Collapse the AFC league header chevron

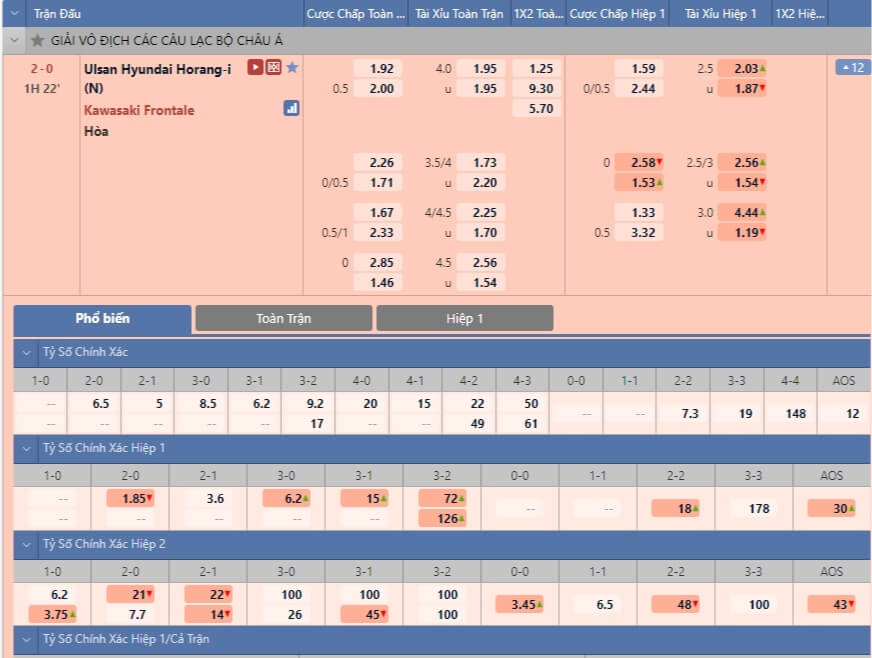tap(13, 41)
